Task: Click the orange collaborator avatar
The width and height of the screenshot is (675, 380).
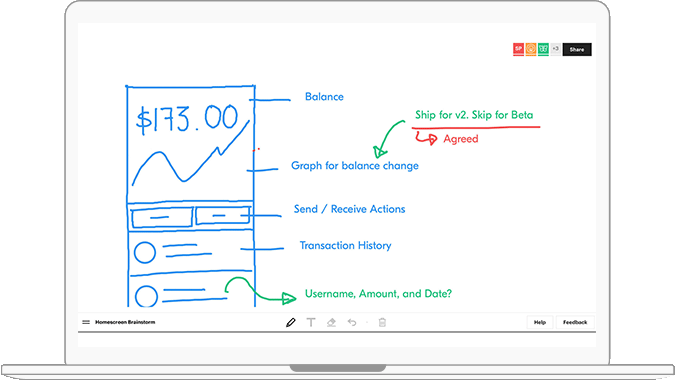Action: tap(531, 49)
